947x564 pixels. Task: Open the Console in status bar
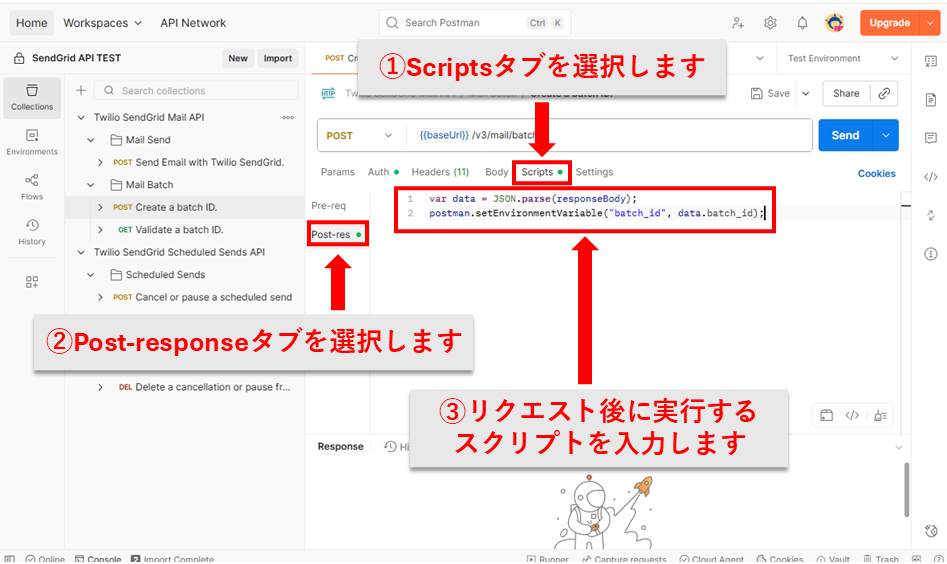98,559
